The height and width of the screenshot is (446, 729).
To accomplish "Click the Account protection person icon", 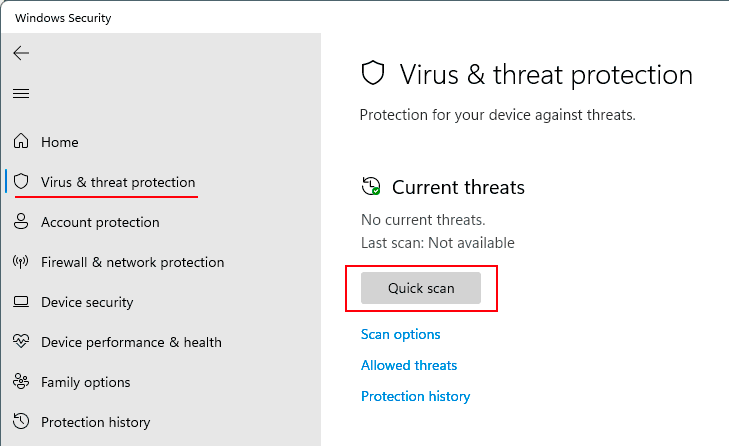I will pos(21,221).
